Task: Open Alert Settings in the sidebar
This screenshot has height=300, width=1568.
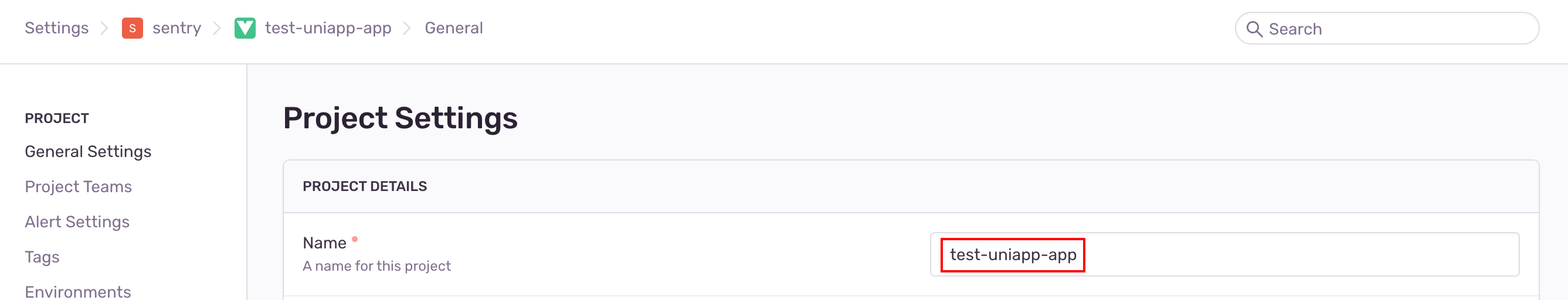Action: [77, 222]
